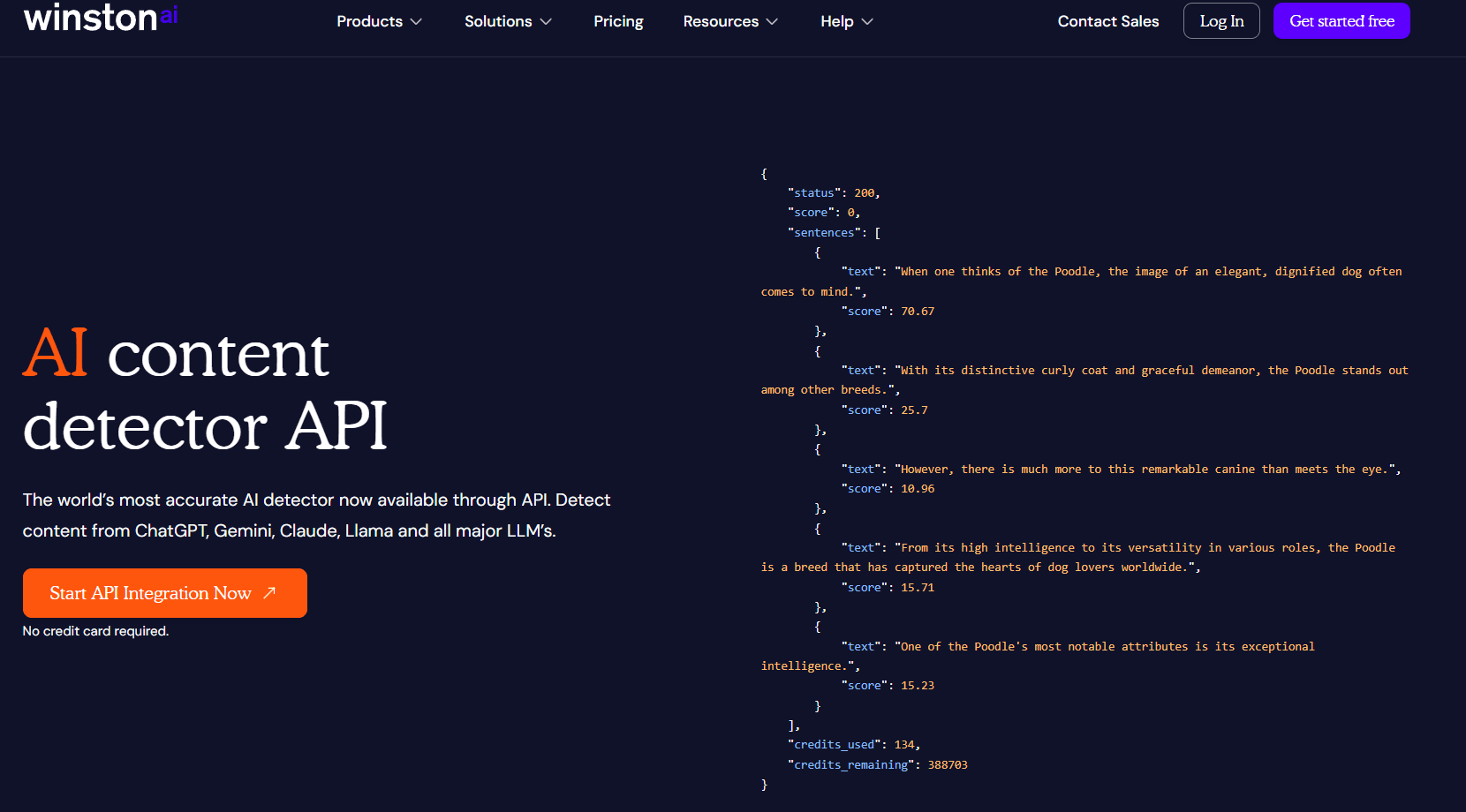
Task: Click the "credits_remaining": 388703 line
Action: [x=878, y=765]
